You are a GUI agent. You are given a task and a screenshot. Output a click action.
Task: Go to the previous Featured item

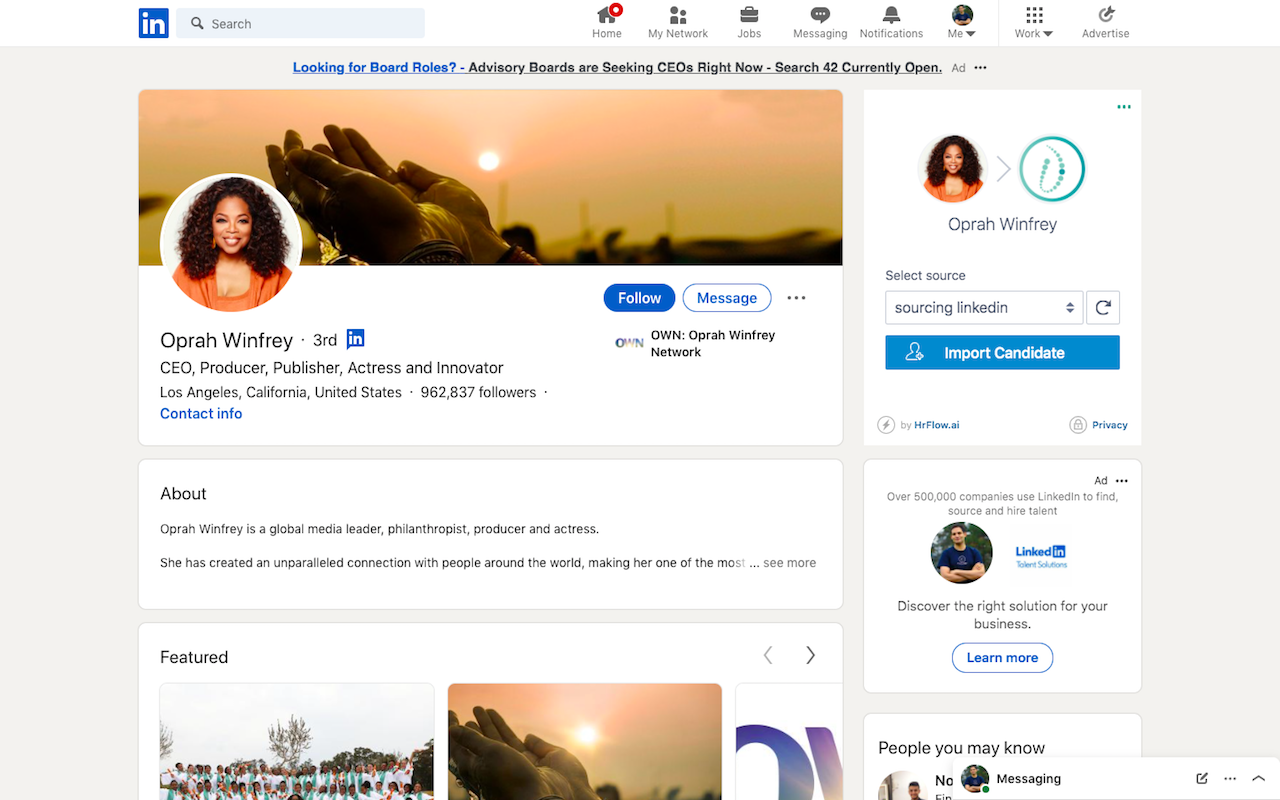tap(768, 655)
